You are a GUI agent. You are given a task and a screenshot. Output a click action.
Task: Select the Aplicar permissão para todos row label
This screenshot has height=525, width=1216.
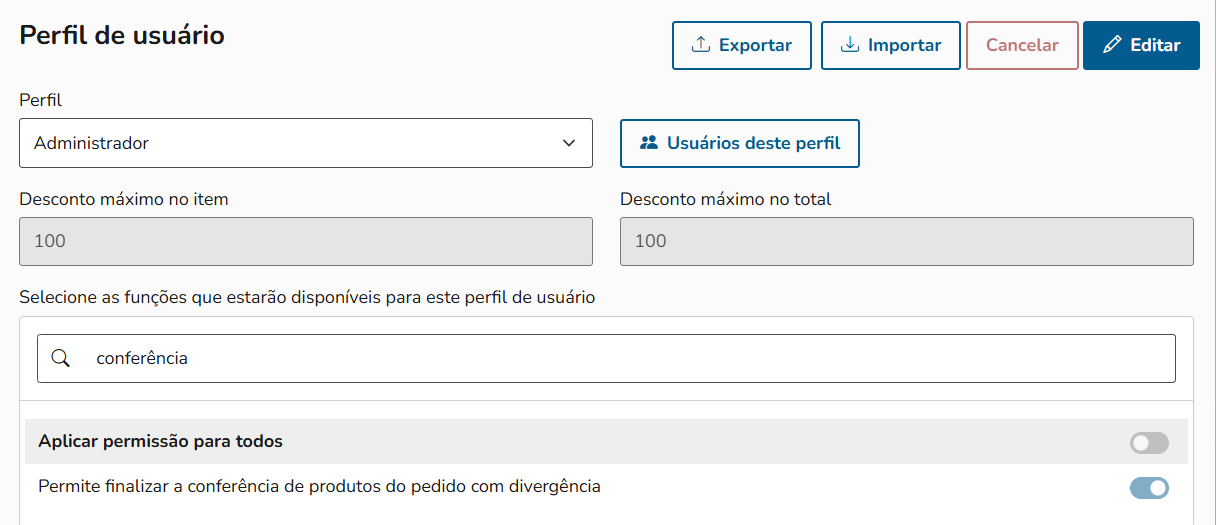[160, 441]
